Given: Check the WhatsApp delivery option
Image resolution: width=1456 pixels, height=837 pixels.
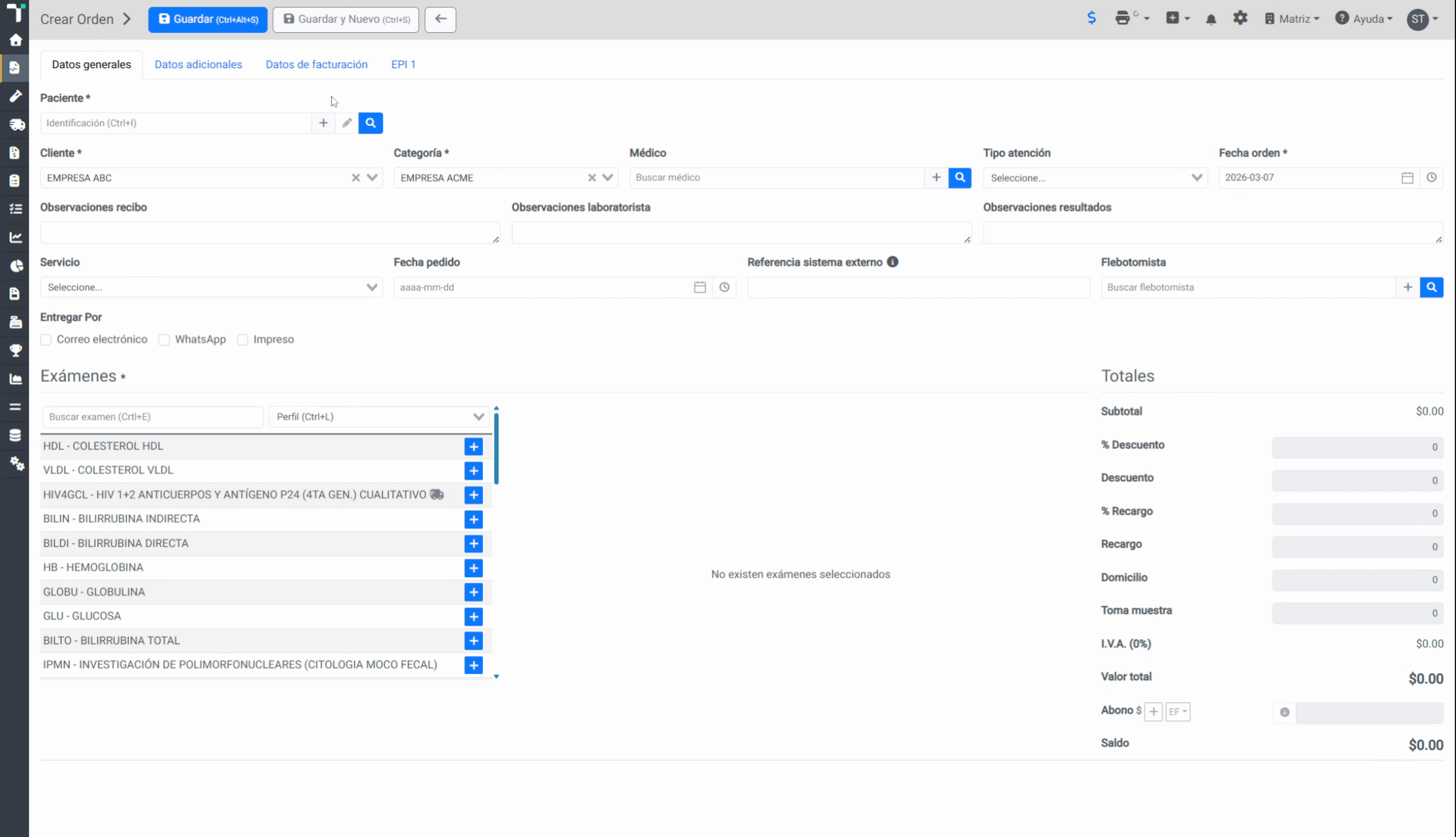Looking at the screenshot, I should 164,340.
